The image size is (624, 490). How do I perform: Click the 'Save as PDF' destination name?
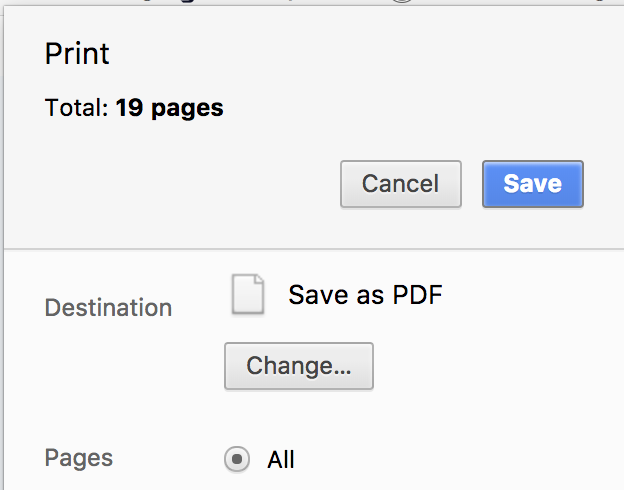click(x=365, y=295)
